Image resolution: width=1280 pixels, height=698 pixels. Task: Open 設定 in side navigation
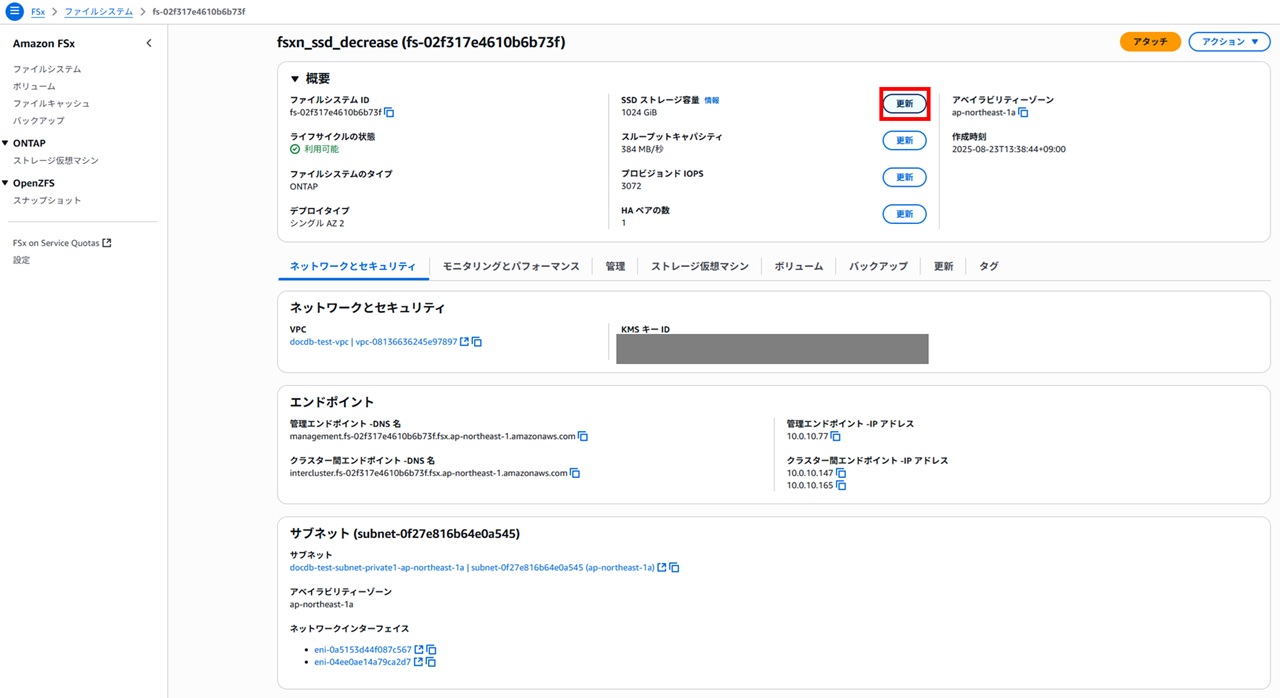(x=22, y=260)
